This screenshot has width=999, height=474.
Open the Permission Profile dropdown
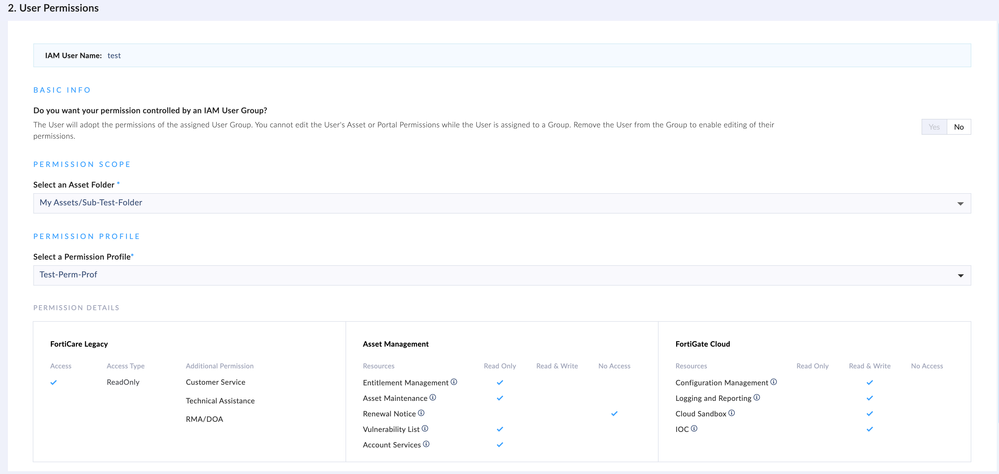501,275
